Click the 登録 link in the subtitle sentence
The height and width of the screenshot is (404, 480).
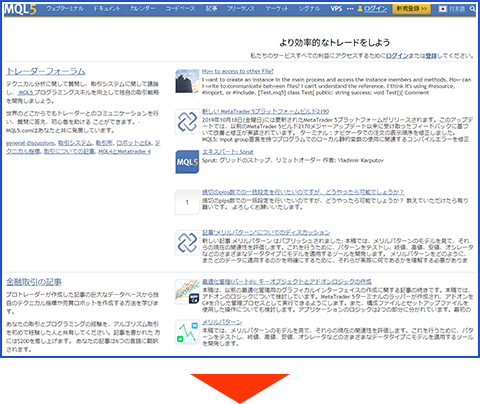(x=431, y=56)
